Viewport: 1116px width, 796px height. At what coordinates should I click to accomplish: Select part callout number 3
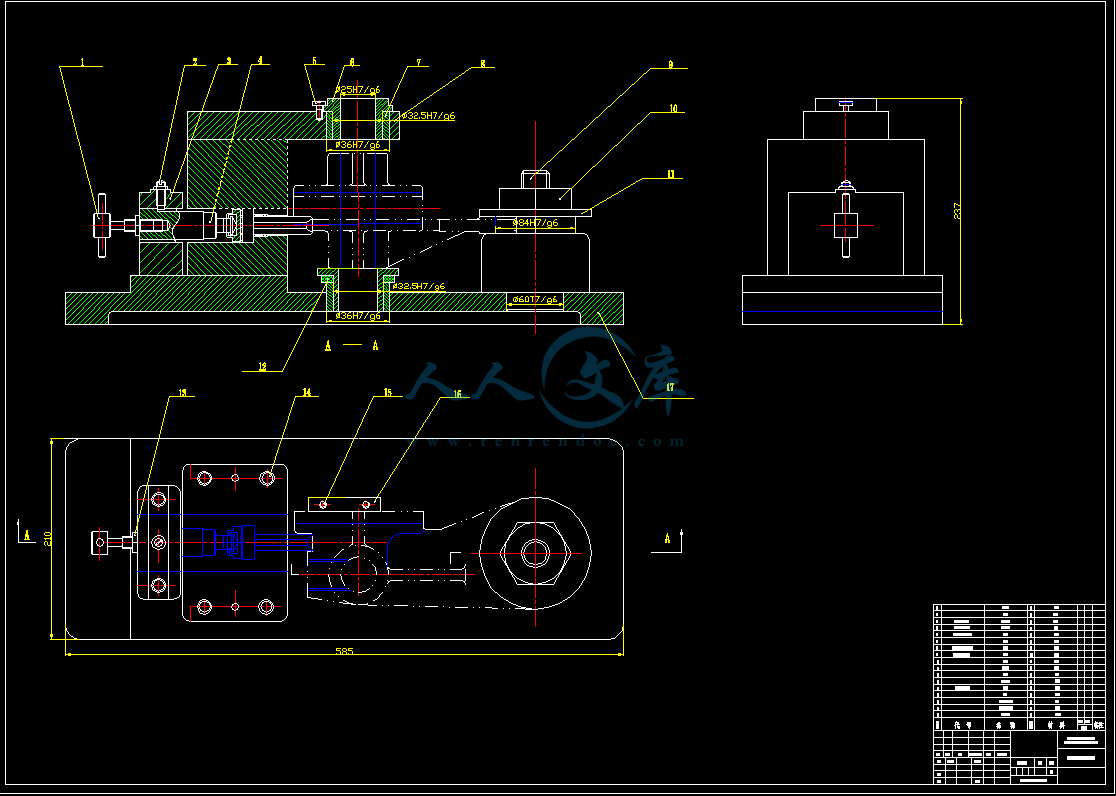point(228,61)
